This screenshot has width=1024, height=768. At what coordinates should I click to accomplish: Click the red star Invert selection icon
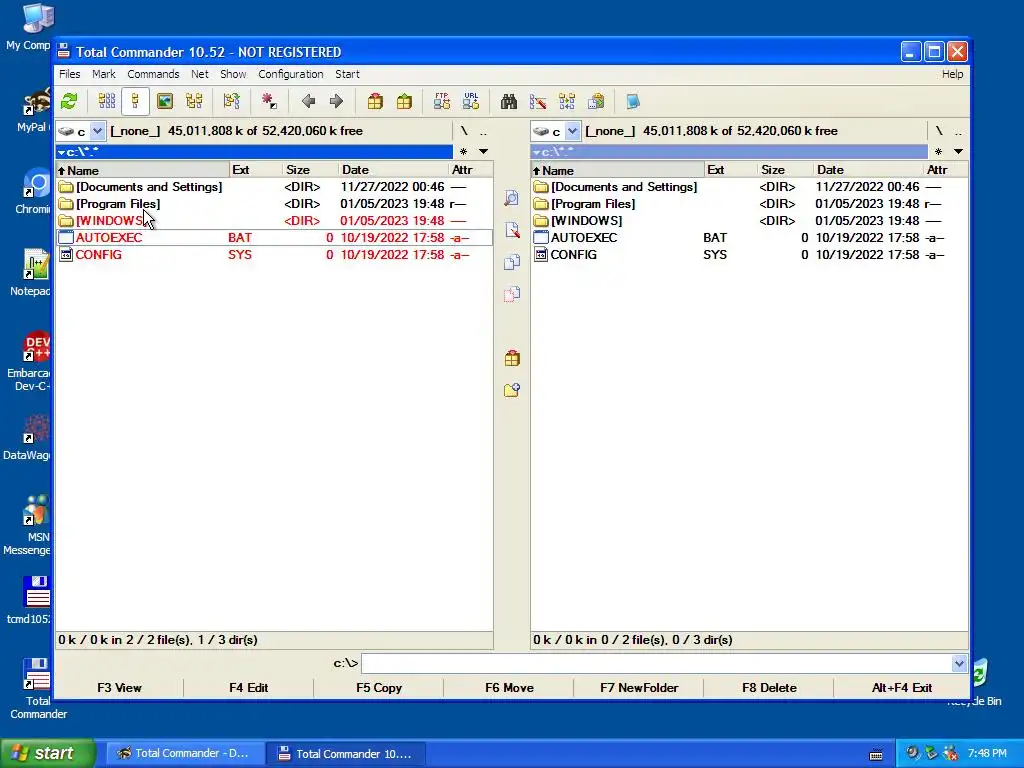click(268, 101)
